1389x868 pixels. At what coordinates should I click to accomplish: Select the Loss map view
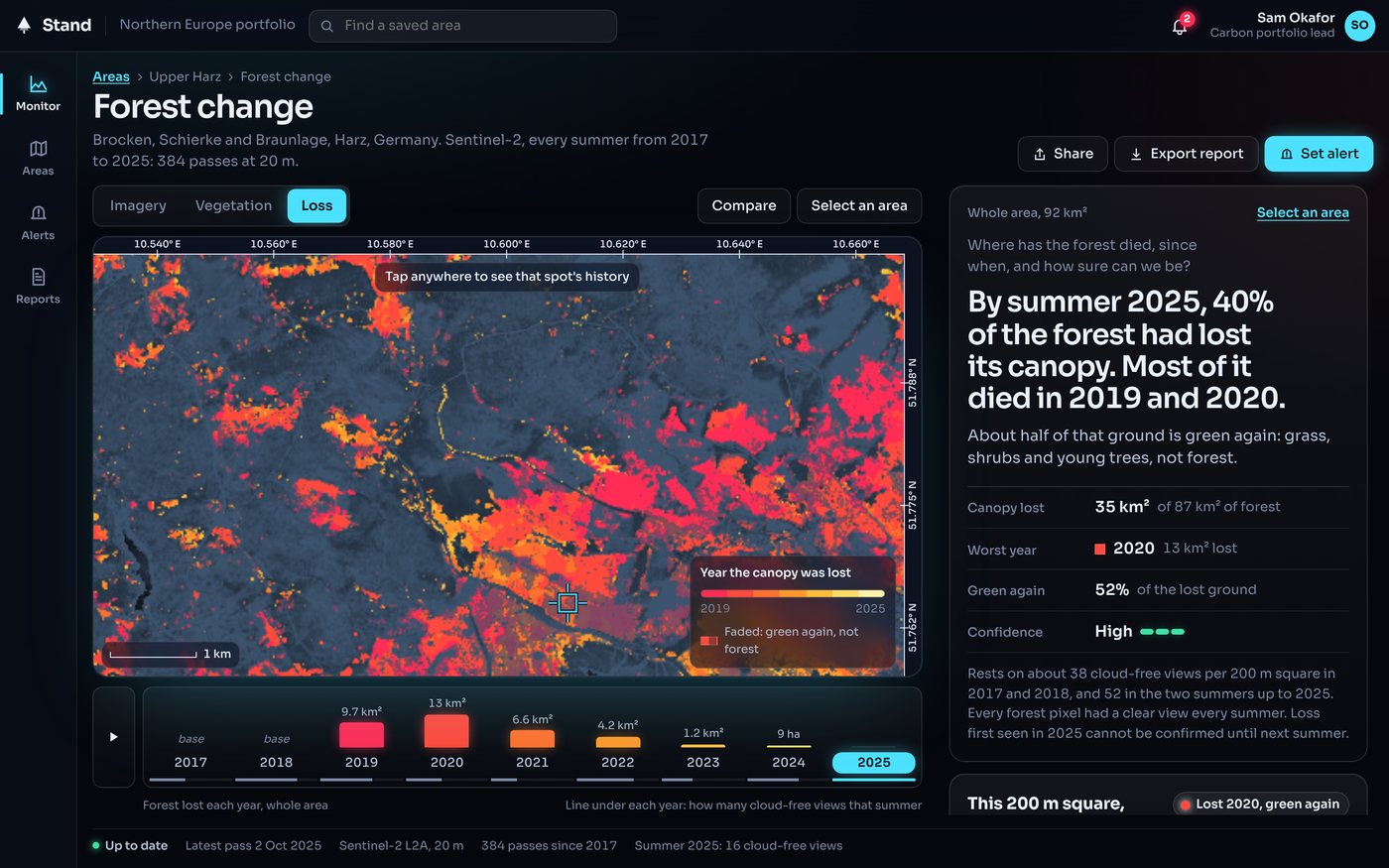point(316,205)
